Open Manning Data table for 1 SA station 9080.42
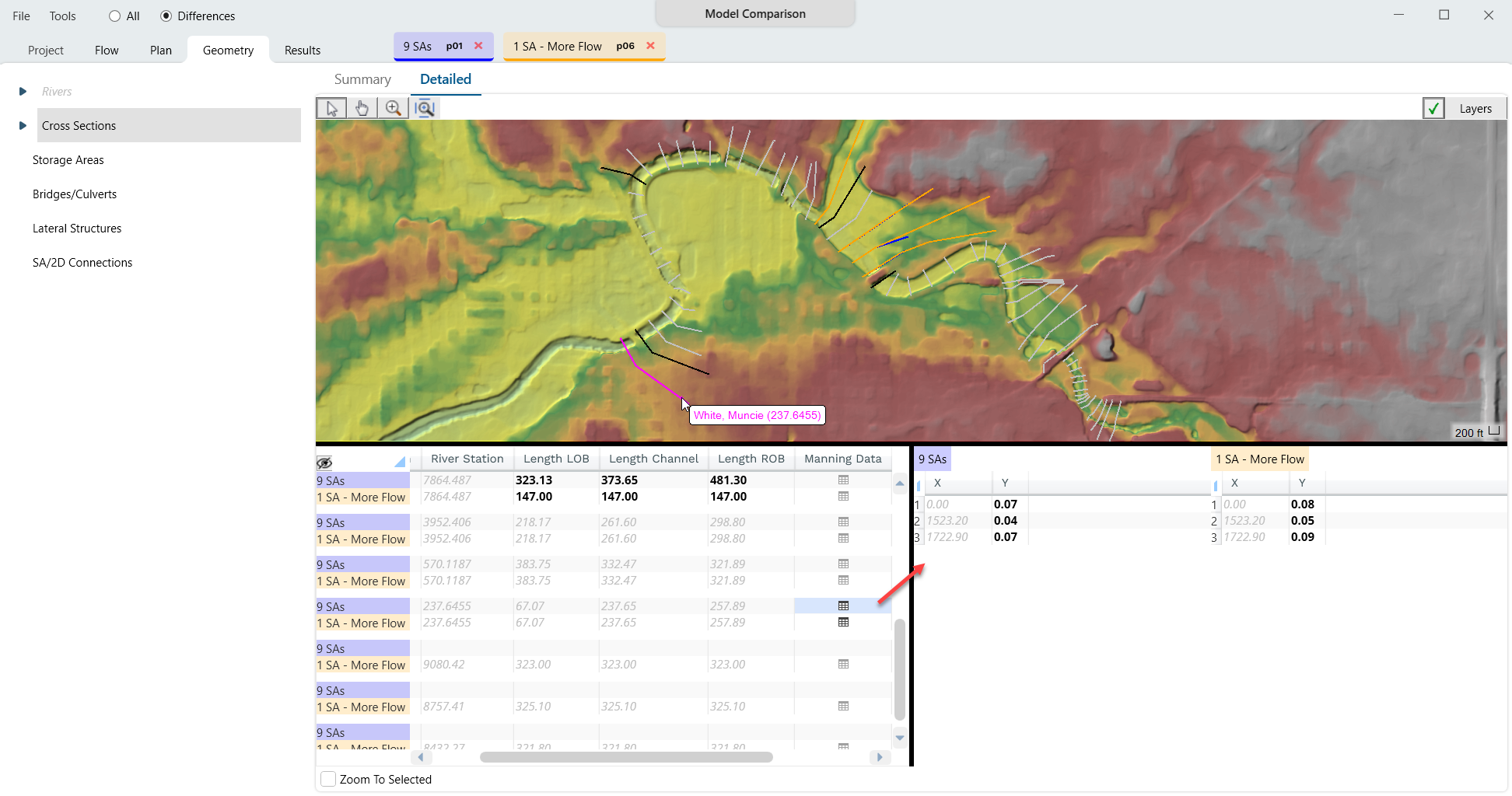 tap(843, 665)
